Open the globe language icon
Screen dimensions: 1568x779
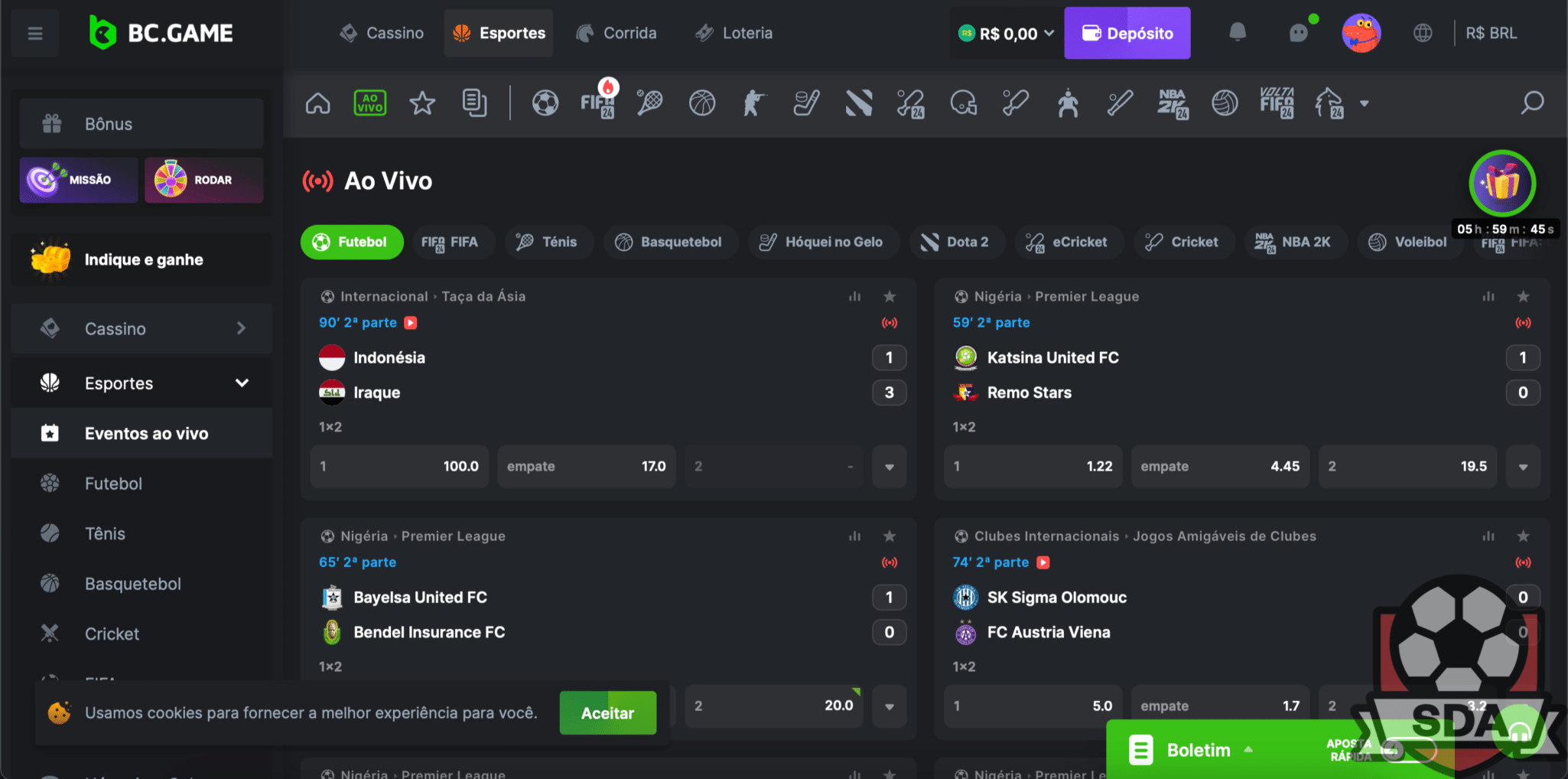click(x=1423, y=33)
